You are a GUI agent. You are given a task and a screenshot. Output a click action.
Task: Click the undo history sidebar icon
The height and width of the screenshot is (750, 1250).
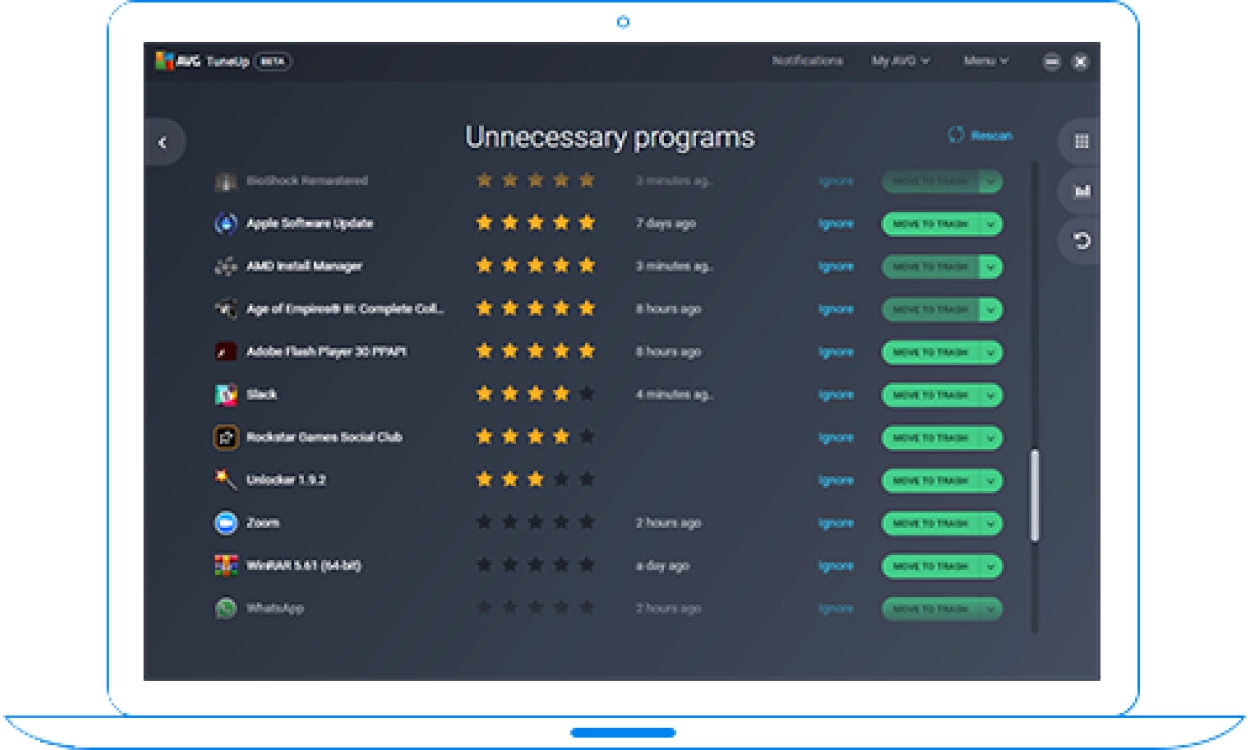tap(1081, 241)
